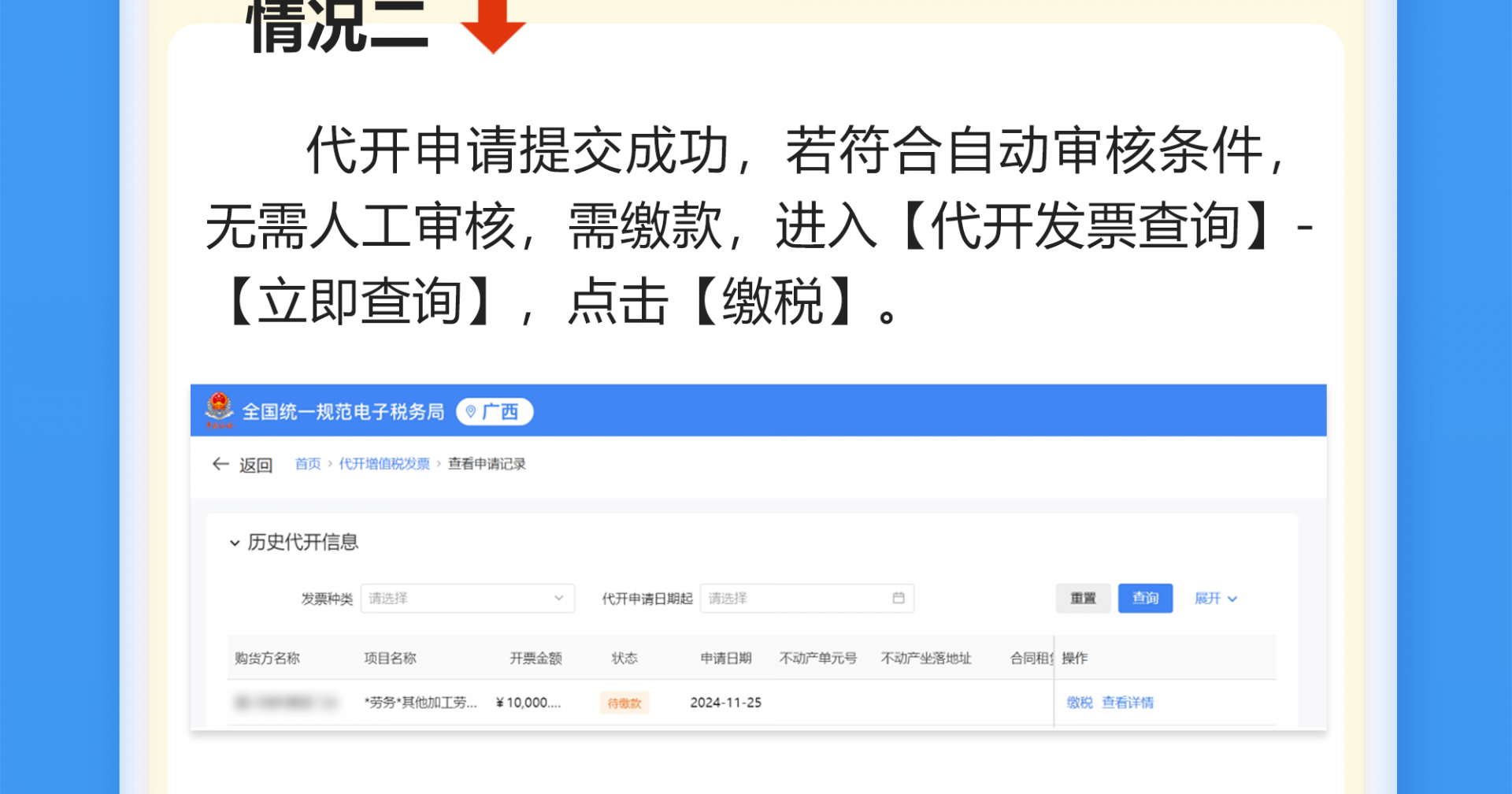This screenshot has width=1512, height=794.
Task: Click the tax bureau emblem logo
Action: coord(220,410)
